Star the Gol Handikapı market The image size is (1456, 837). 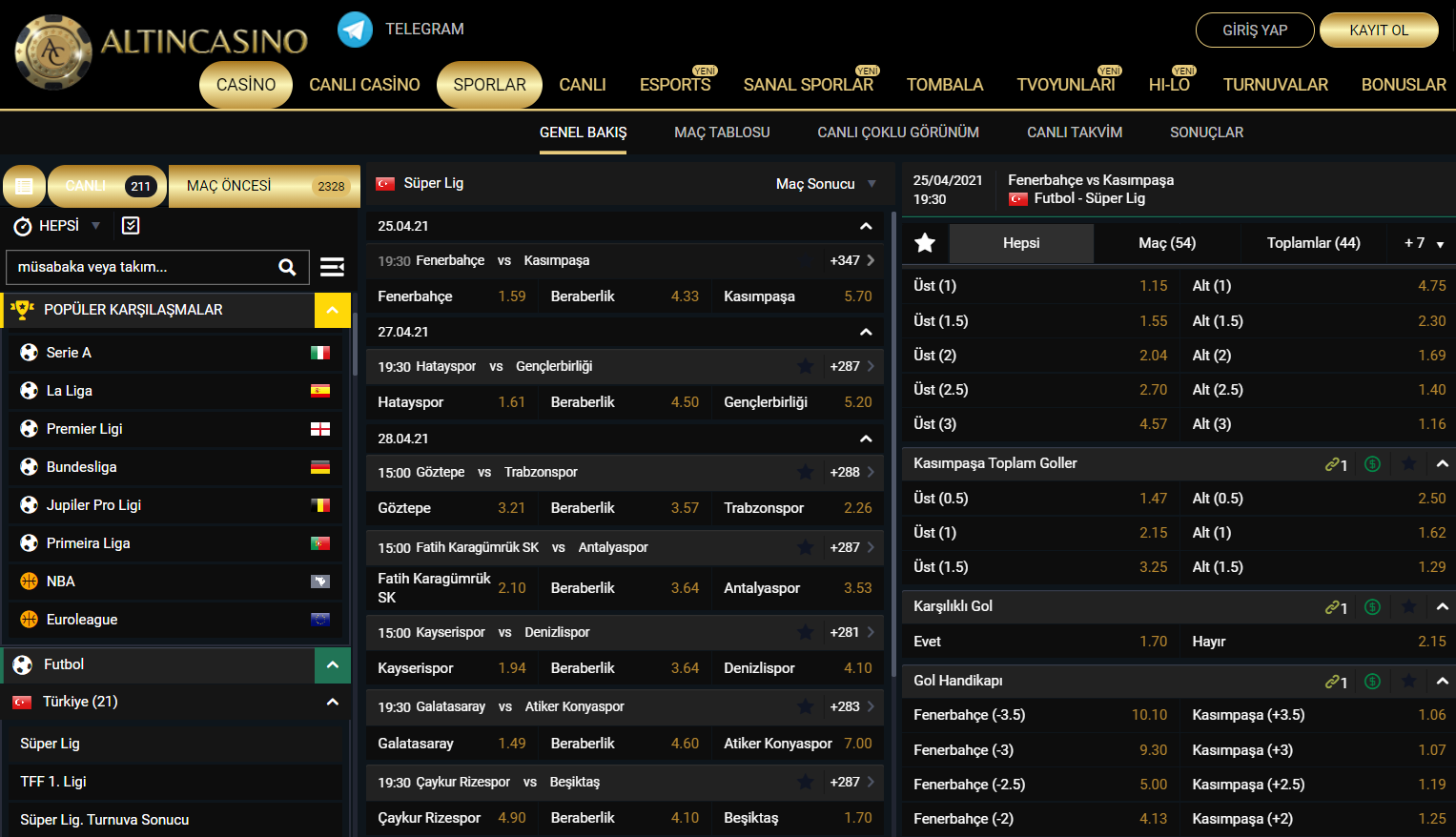tap(1408, 681)
